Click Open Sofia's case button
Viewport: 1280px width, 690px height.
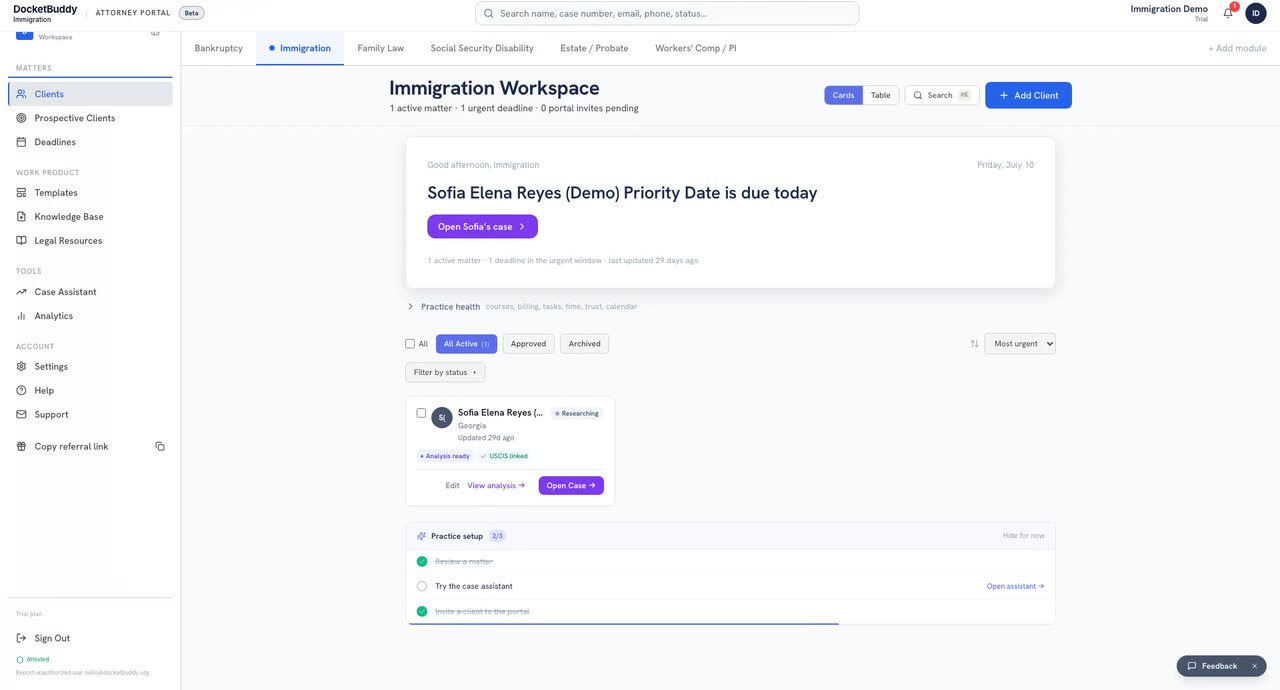click(x=482, y=227)
